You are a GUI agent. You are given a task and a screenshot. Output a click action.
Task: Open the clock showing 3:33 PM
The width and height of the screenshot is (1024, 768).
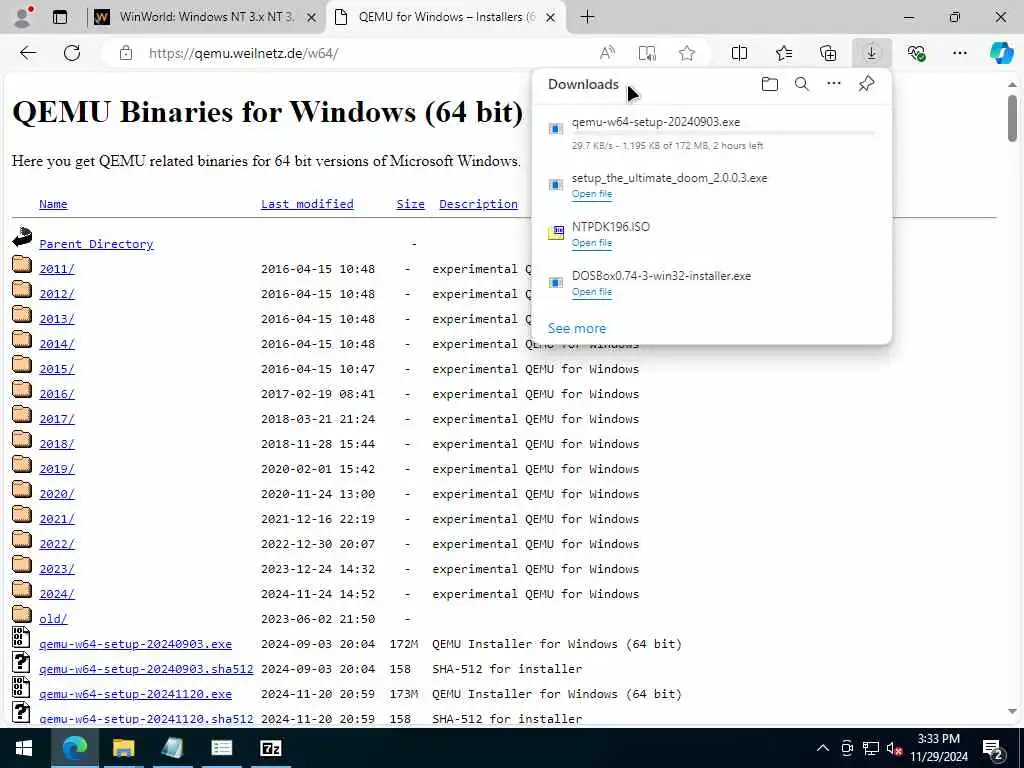click(x=938, y=748)
